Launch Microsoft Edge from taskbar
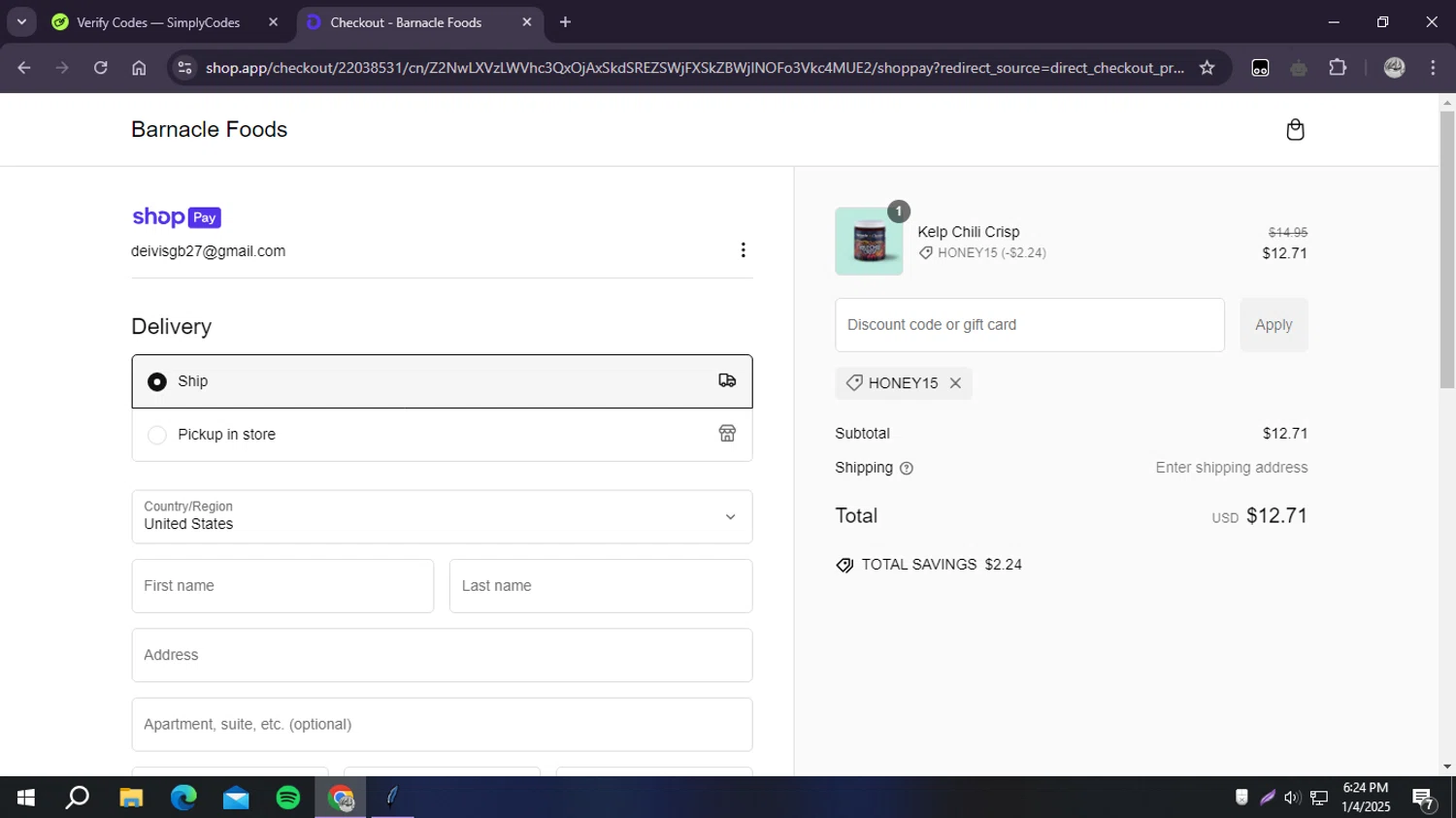This screenshot has height=818, width=1456. 183,798
